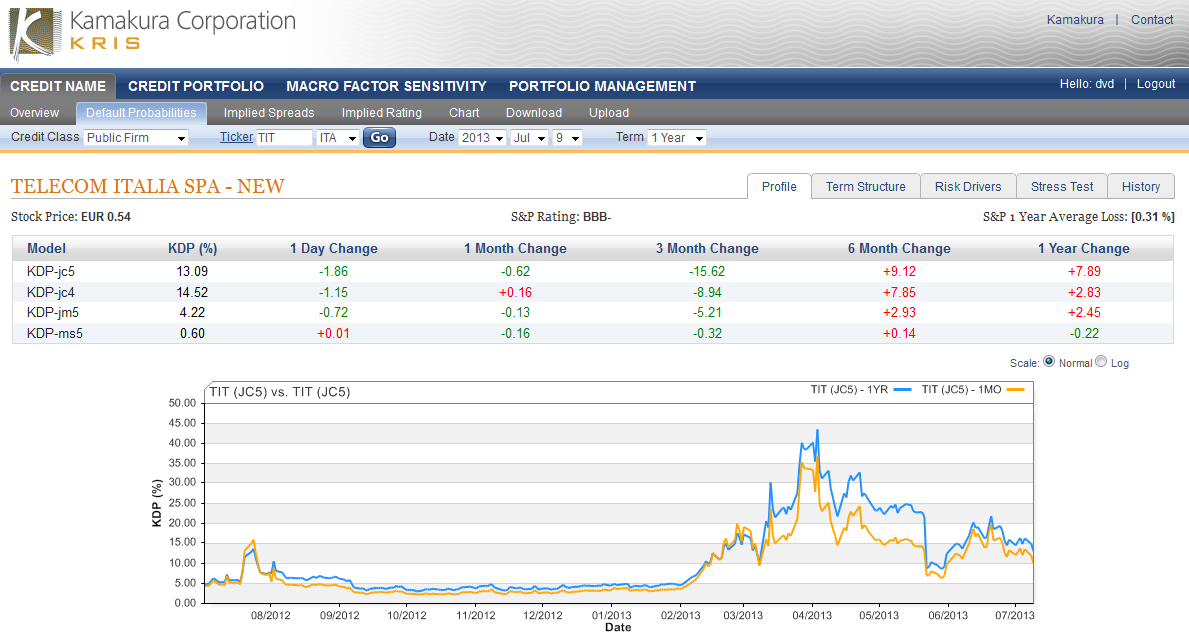Click the ticker input field containing TIT

coord(284,137)
